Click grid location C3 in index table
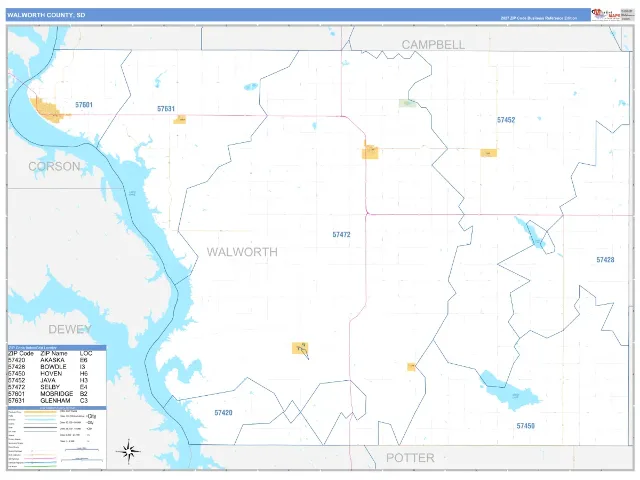This screenshot has width=640, height=480. tap(84, 400)
